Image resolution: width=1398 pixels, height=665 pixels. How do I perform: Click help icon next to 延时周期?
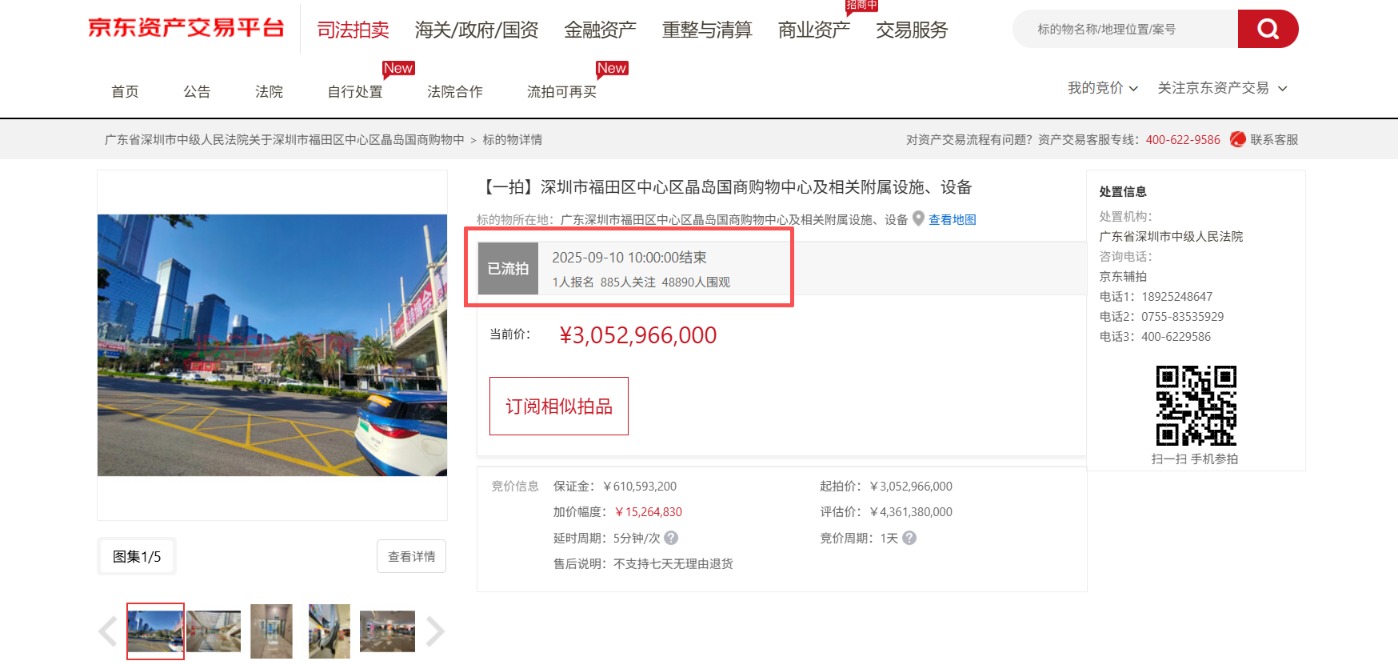671,538
